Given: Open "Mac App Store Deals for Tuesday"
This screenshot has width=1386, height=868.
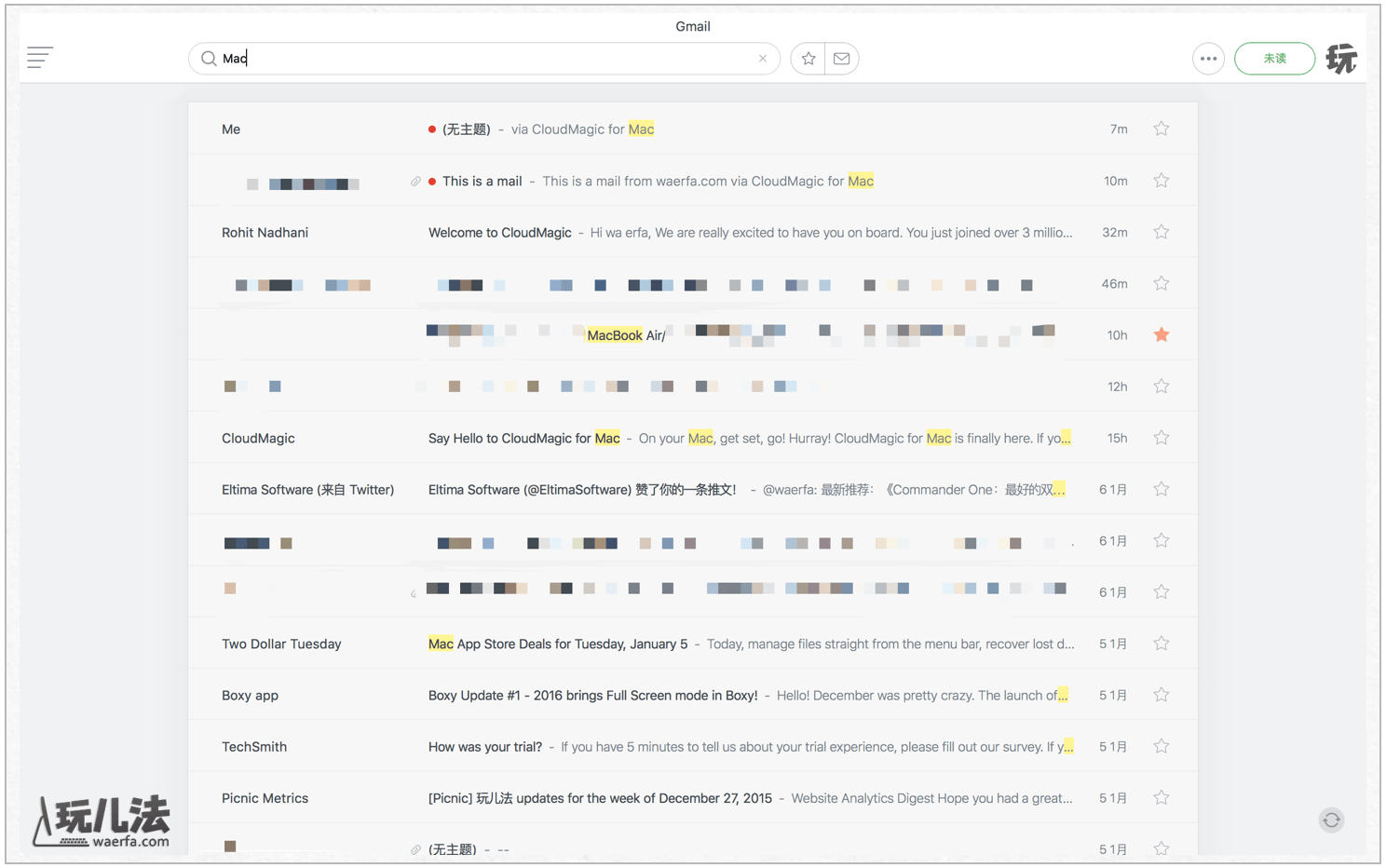Looking at the screenshot, I should point(693,644).
